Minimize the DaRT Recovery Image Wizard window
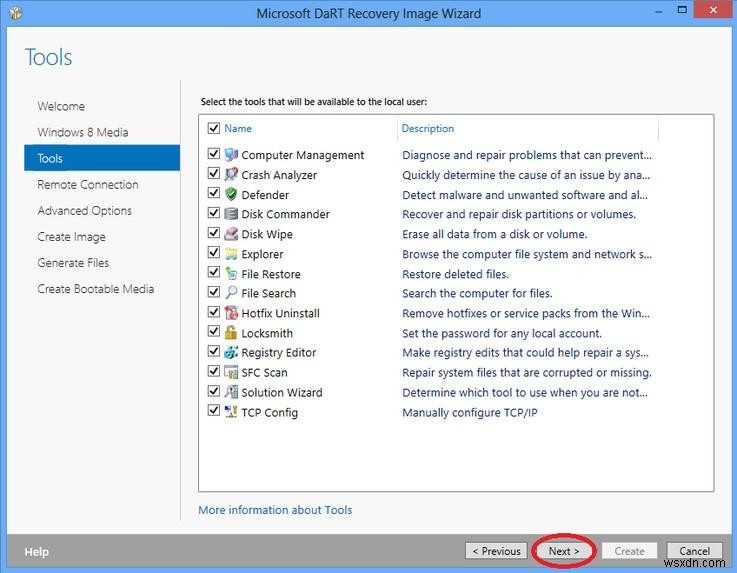The height and width of the screenshot is (573, 737). (x=659, y=10)
